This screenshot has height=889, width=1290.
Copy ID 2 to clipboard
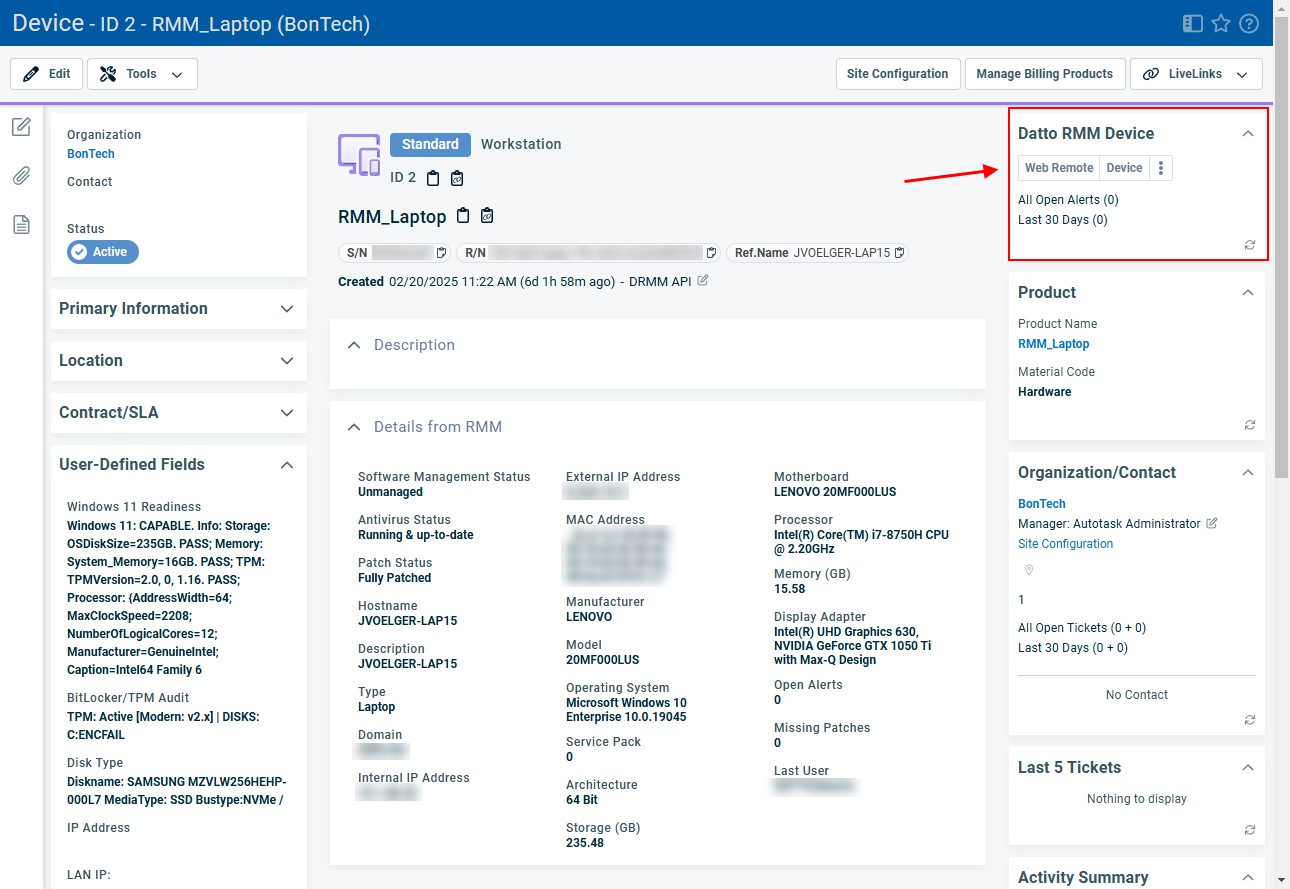coord(433,178)
